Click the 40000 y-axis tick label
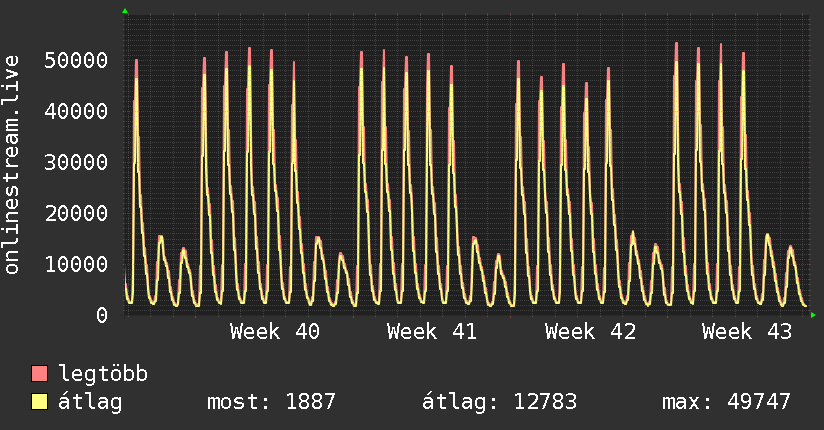Viewport: 824px width, 430px height. tap(76, 111)
